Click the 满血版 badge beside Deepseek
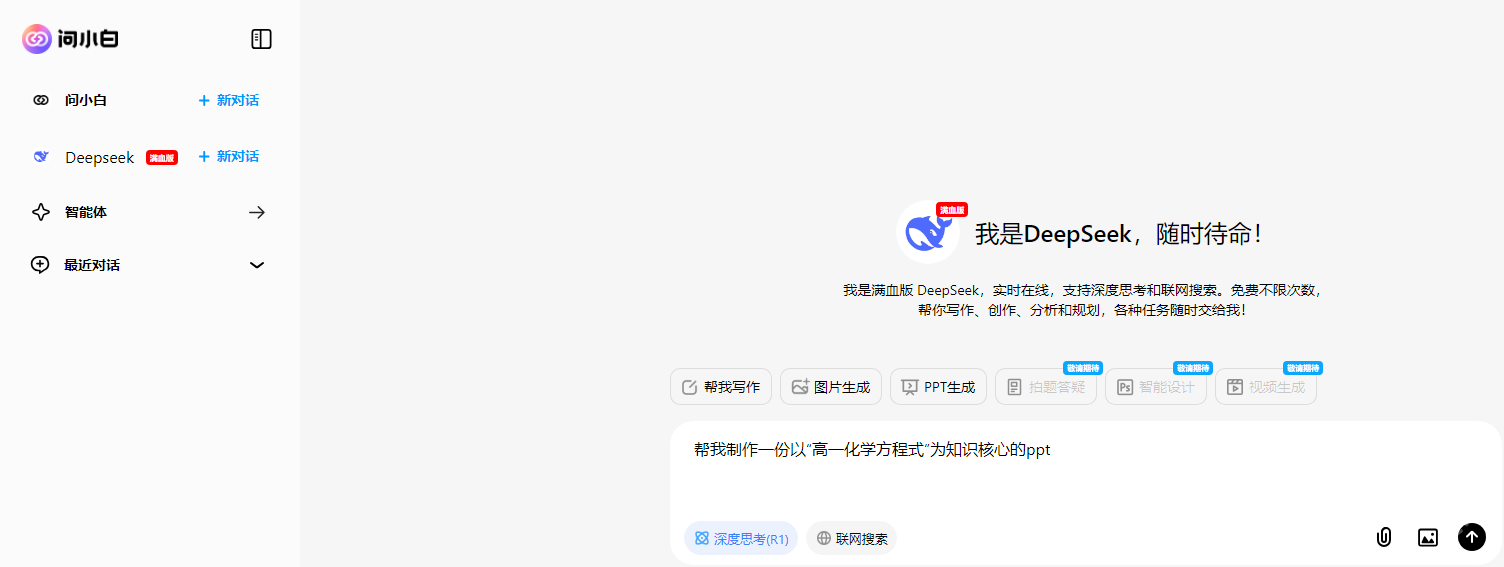Screen dimensions: 1504x567 coord(162,157)
